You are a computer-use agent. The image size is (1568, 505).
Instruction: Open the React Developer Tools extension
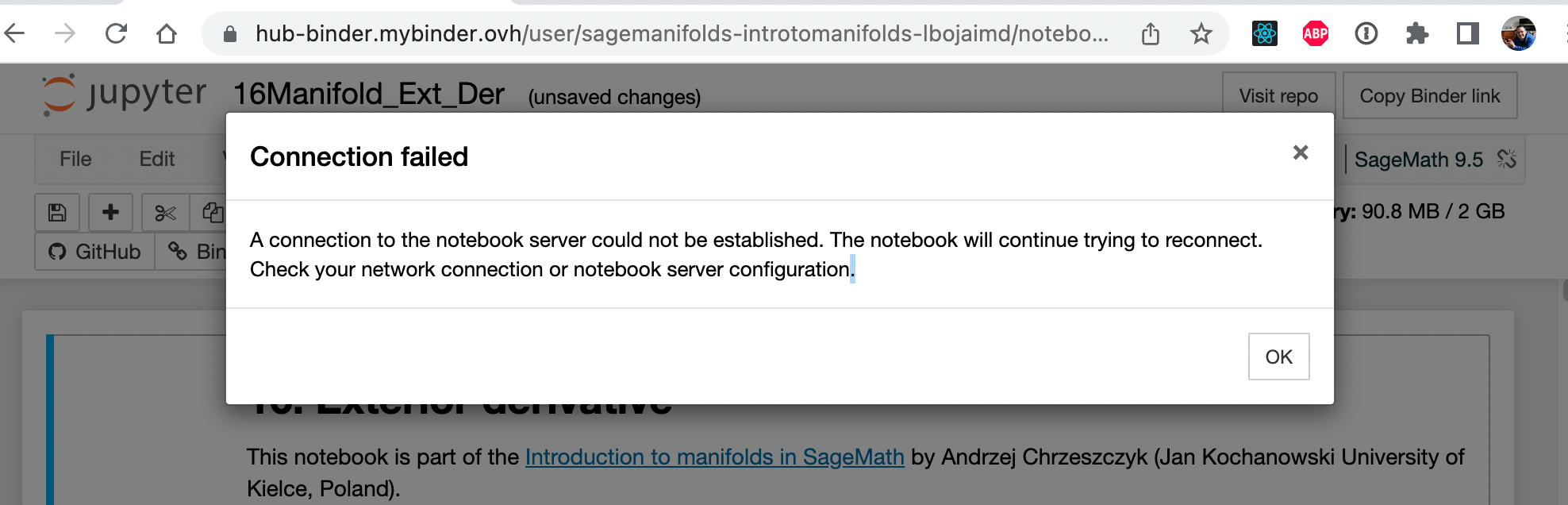[x=1265, y=33]
